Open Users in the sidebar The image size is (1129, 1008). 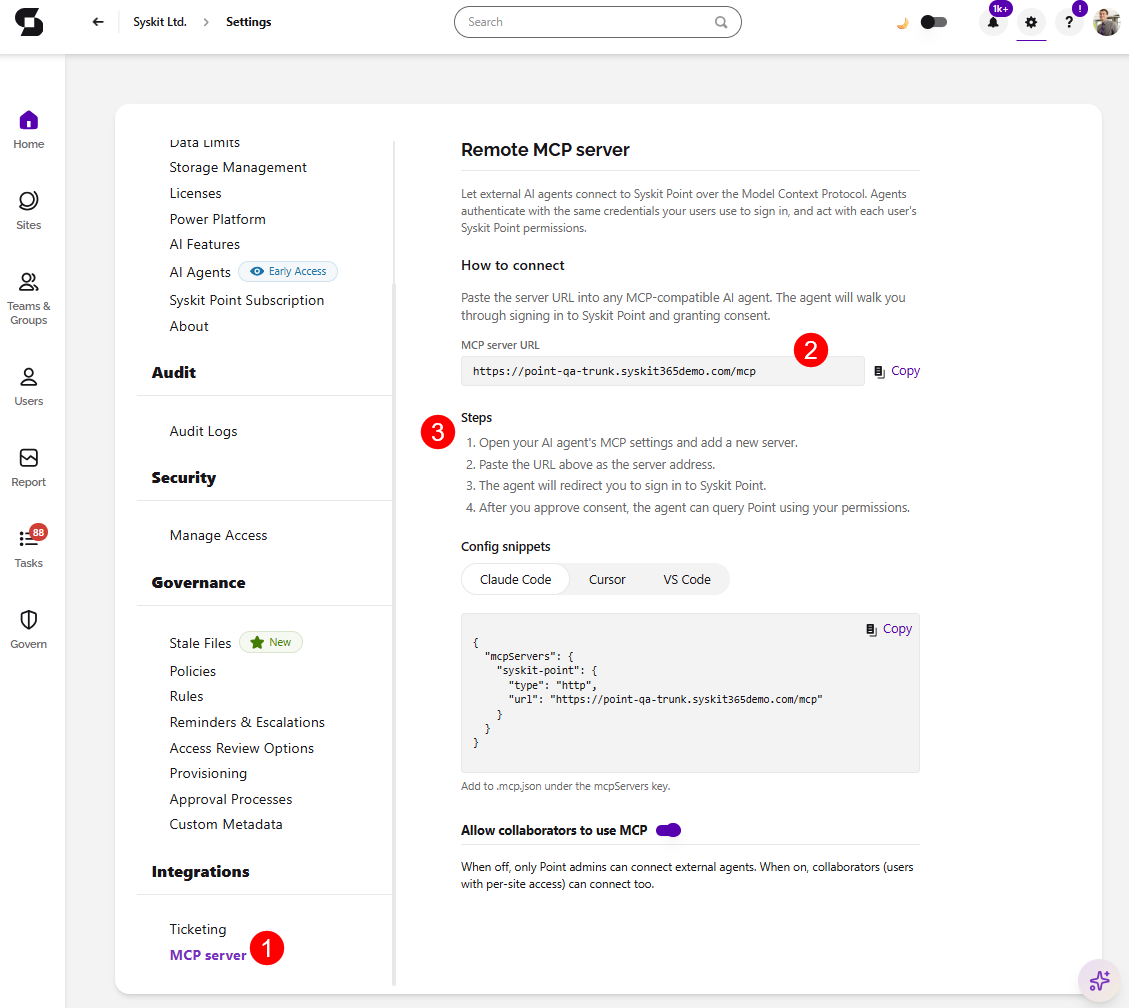[29, 387]
